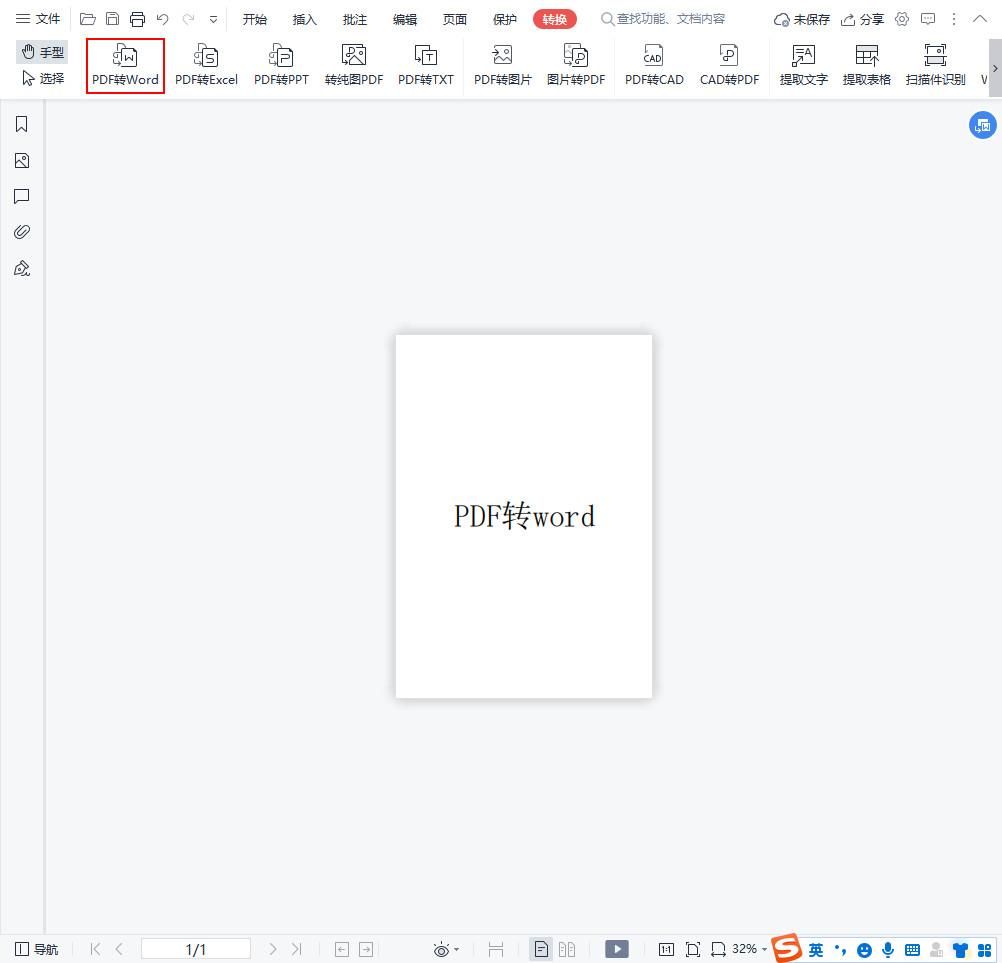Open the attachments panel in the sidebar
The height and width of the screenshot is (963, 1002).
(x=21, y=231)
